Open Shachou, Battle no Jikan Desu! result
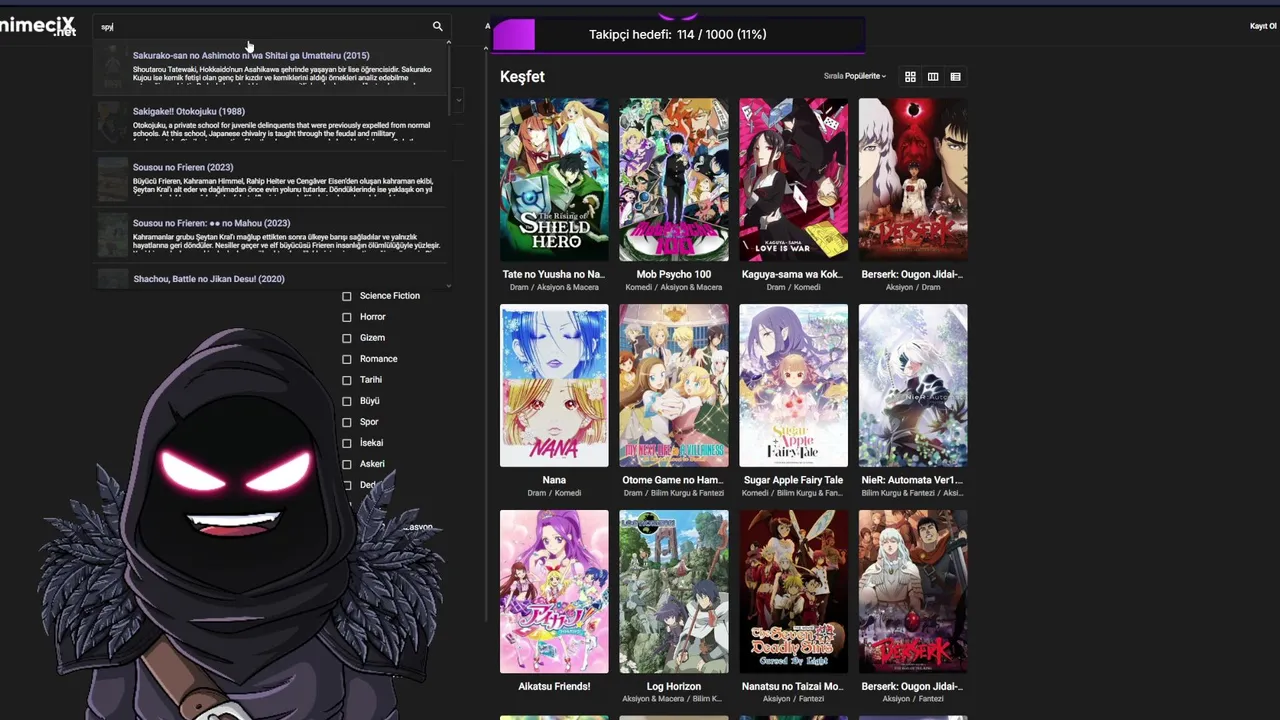This screenshot has height=720, width=1280. 270,279
